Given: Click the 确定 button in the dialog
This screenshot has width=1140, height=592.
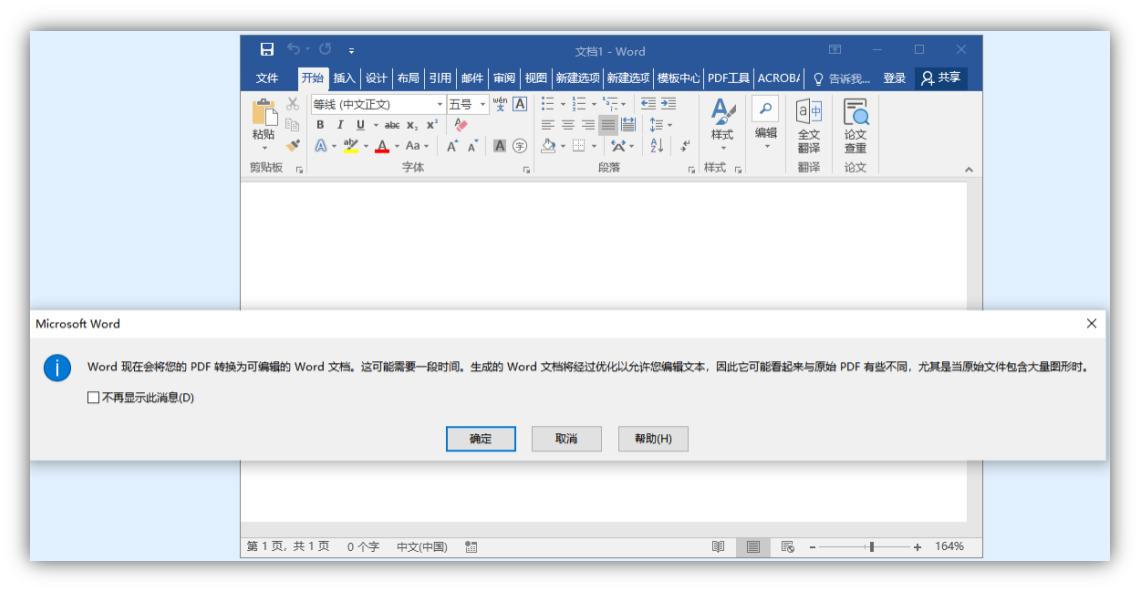Looking at the screenshot, I should click(x=481, y=439).
